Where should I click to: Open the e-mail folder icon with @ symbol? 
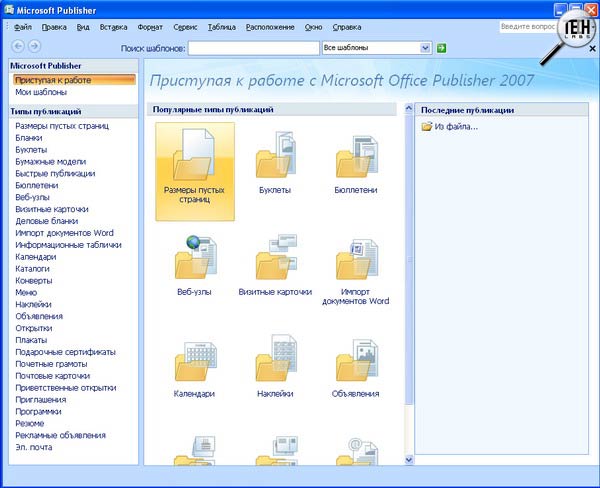point(357,452)
